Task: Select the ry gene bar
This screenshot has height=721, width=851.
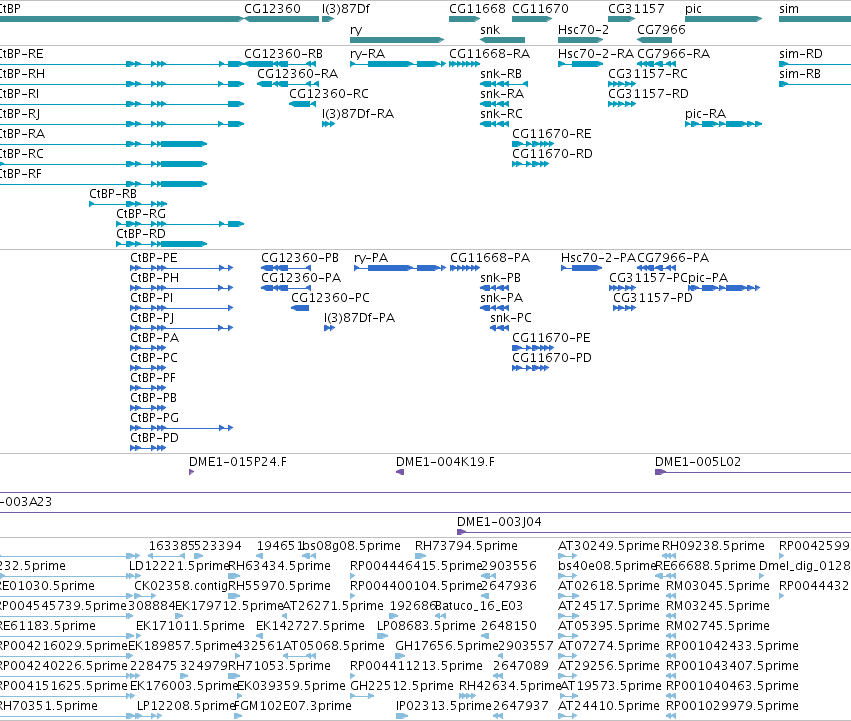Action: click(397, 40)
